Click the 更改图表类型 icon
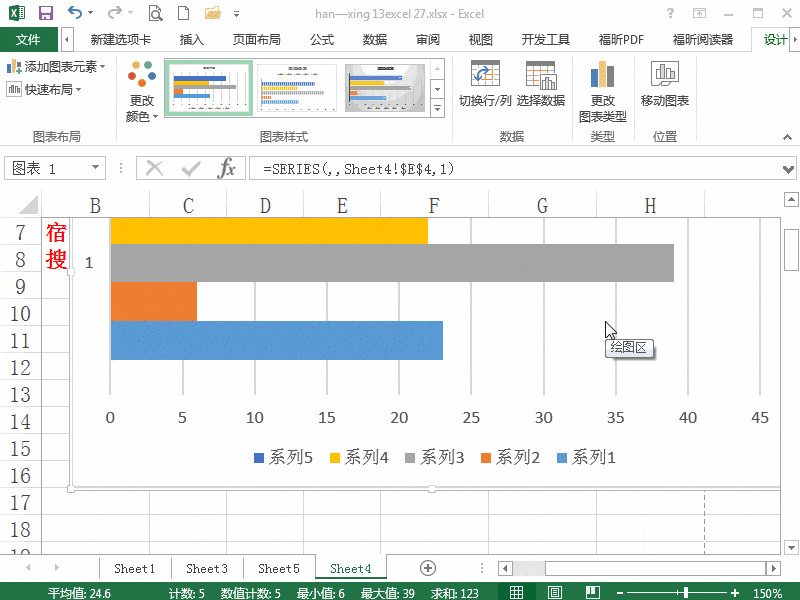This screenshot has height=600, width=800. (602, 87)
